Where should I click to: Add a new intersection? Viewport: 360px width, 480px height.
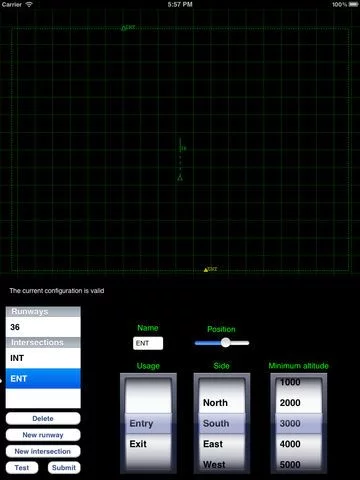43,451
